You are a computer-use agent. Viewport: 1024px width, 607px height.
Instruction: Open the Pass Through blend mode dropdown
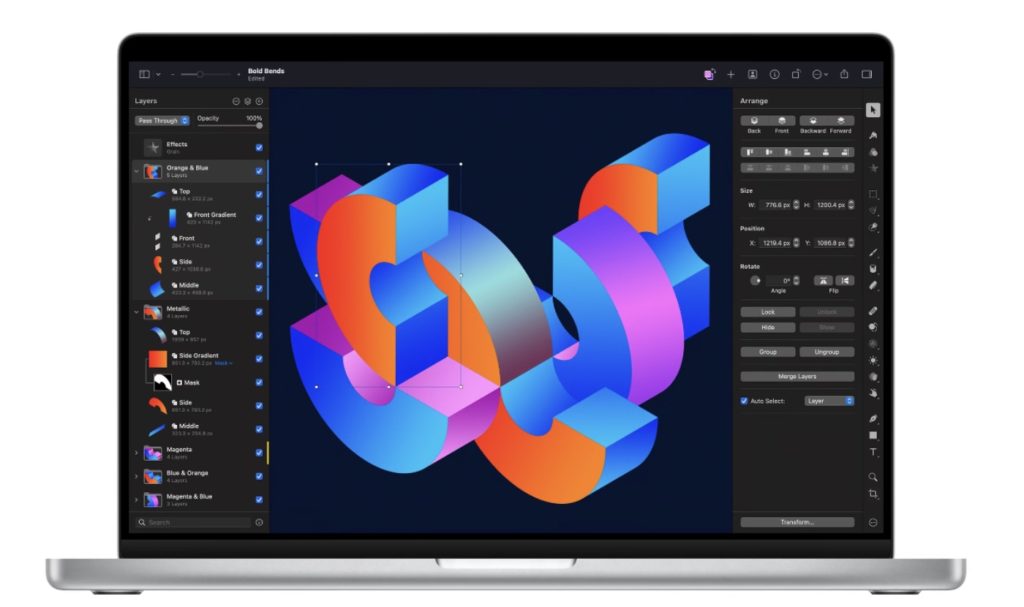[x=162, y=121]
